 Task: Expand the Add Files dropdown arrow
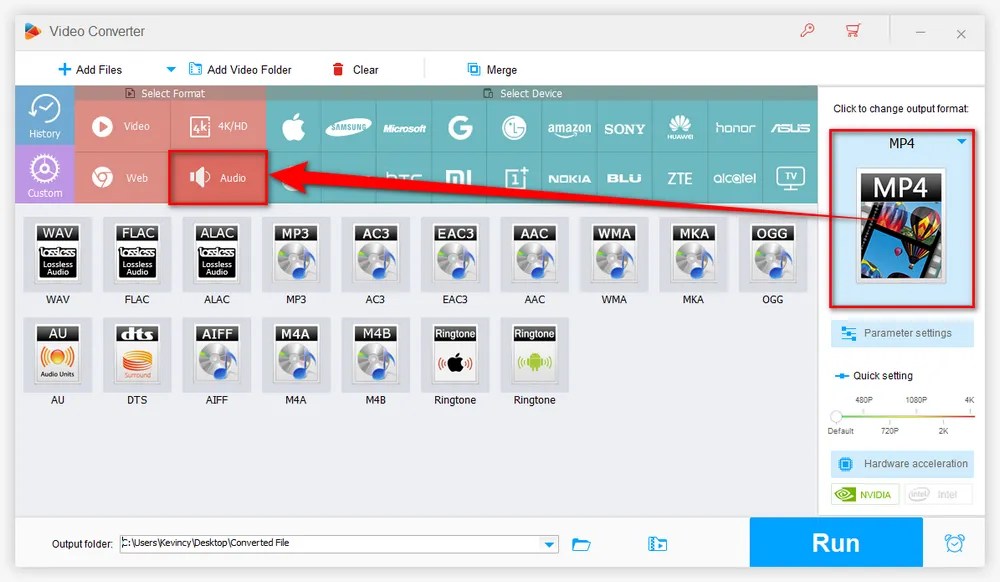click(170, 69)
